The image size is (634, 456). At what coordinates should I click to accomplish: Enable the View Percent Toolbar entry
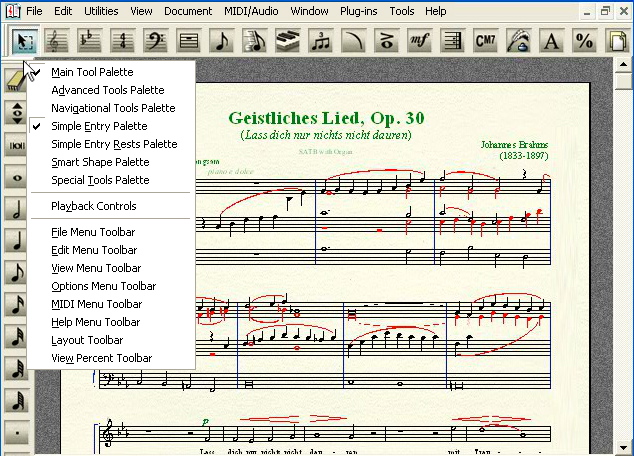coord(101,358)
